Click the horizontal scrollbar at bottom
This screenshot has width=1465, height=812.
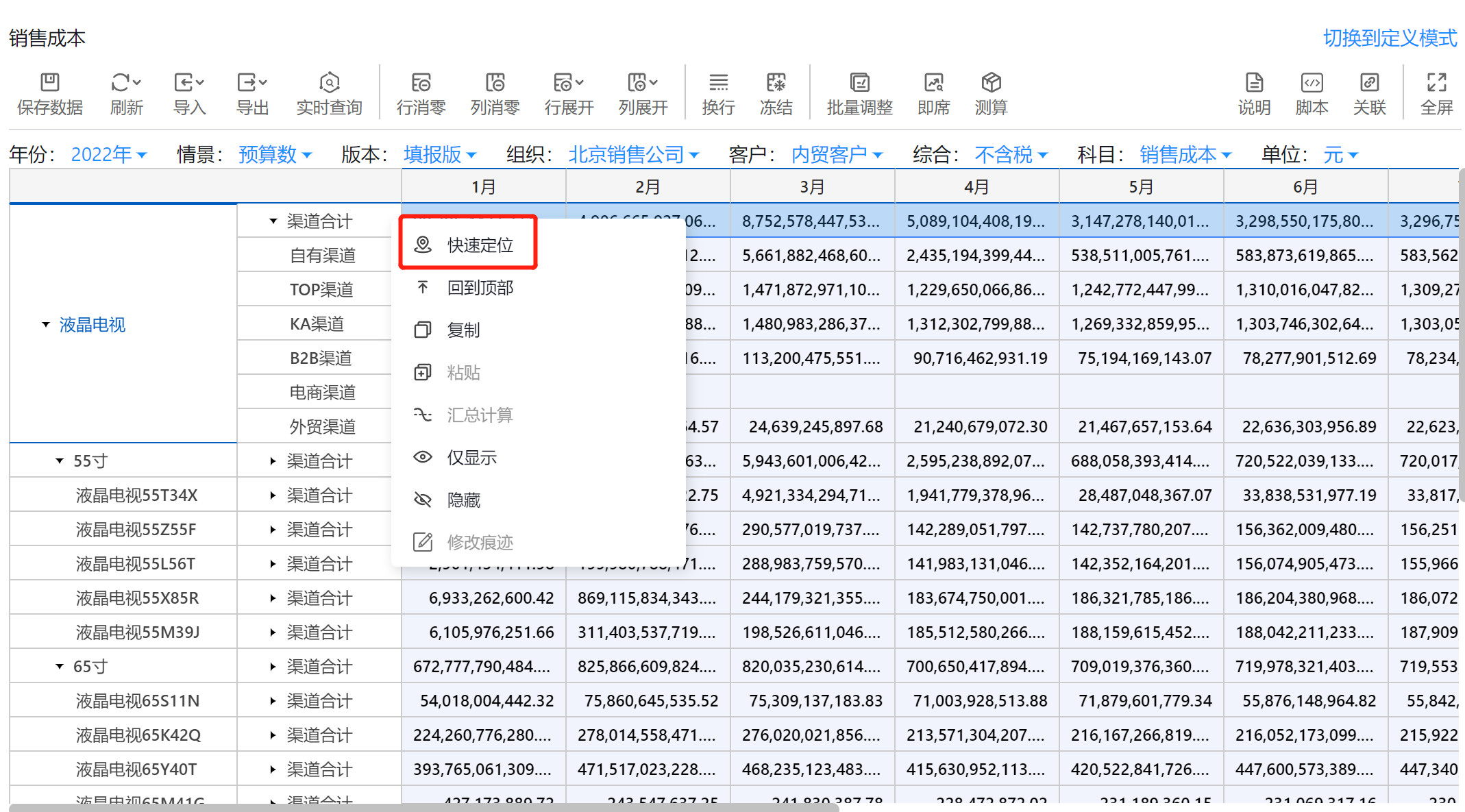(x=423, y=807)
